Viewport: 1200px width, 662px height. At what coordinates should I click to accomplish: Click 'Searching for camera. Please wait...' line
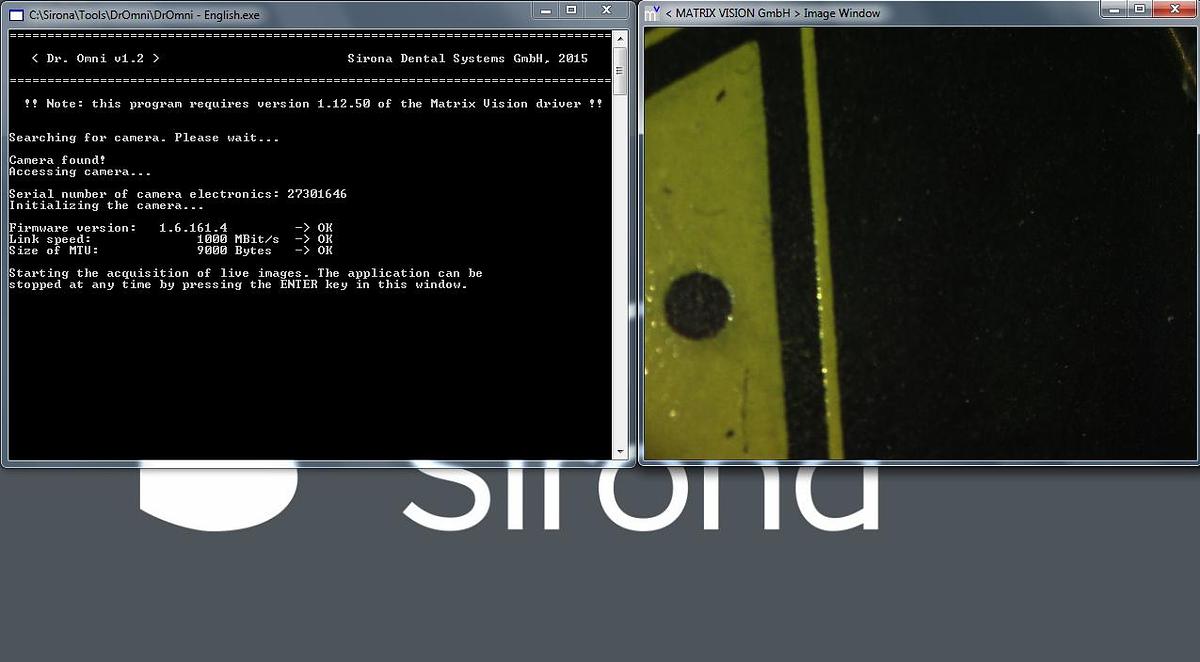pyautogui.click(x=144, y=137)
